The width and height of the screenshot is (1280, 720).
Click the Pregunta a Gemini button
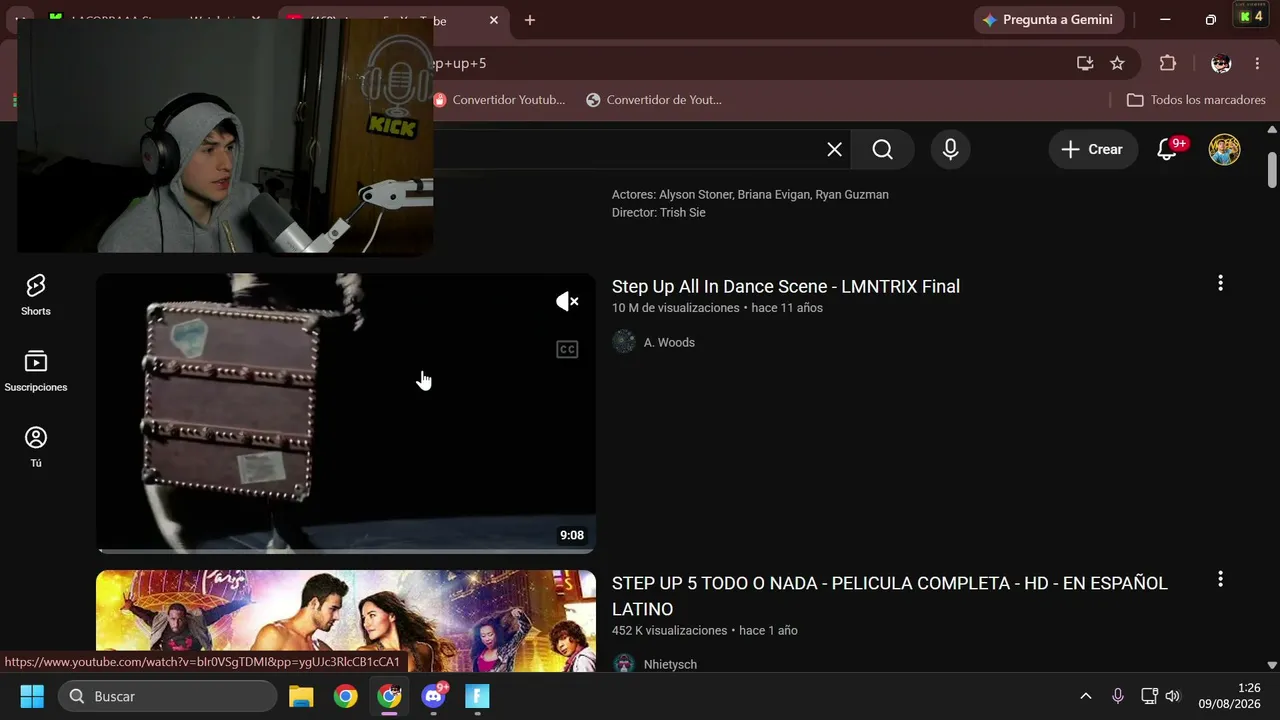(1048, 20)
